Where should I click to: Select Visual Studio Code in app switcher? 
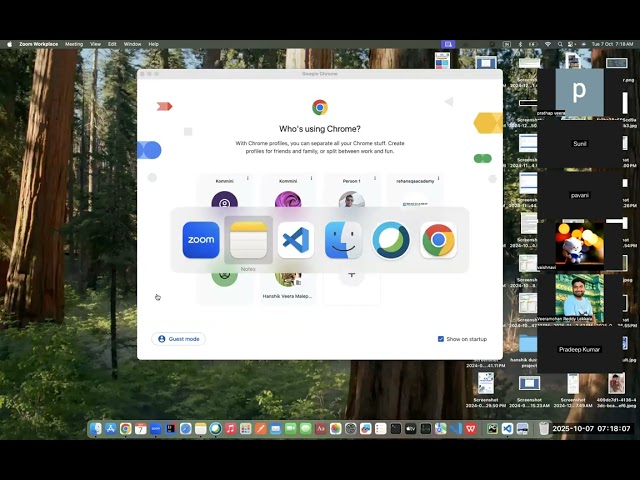[296, 240]
